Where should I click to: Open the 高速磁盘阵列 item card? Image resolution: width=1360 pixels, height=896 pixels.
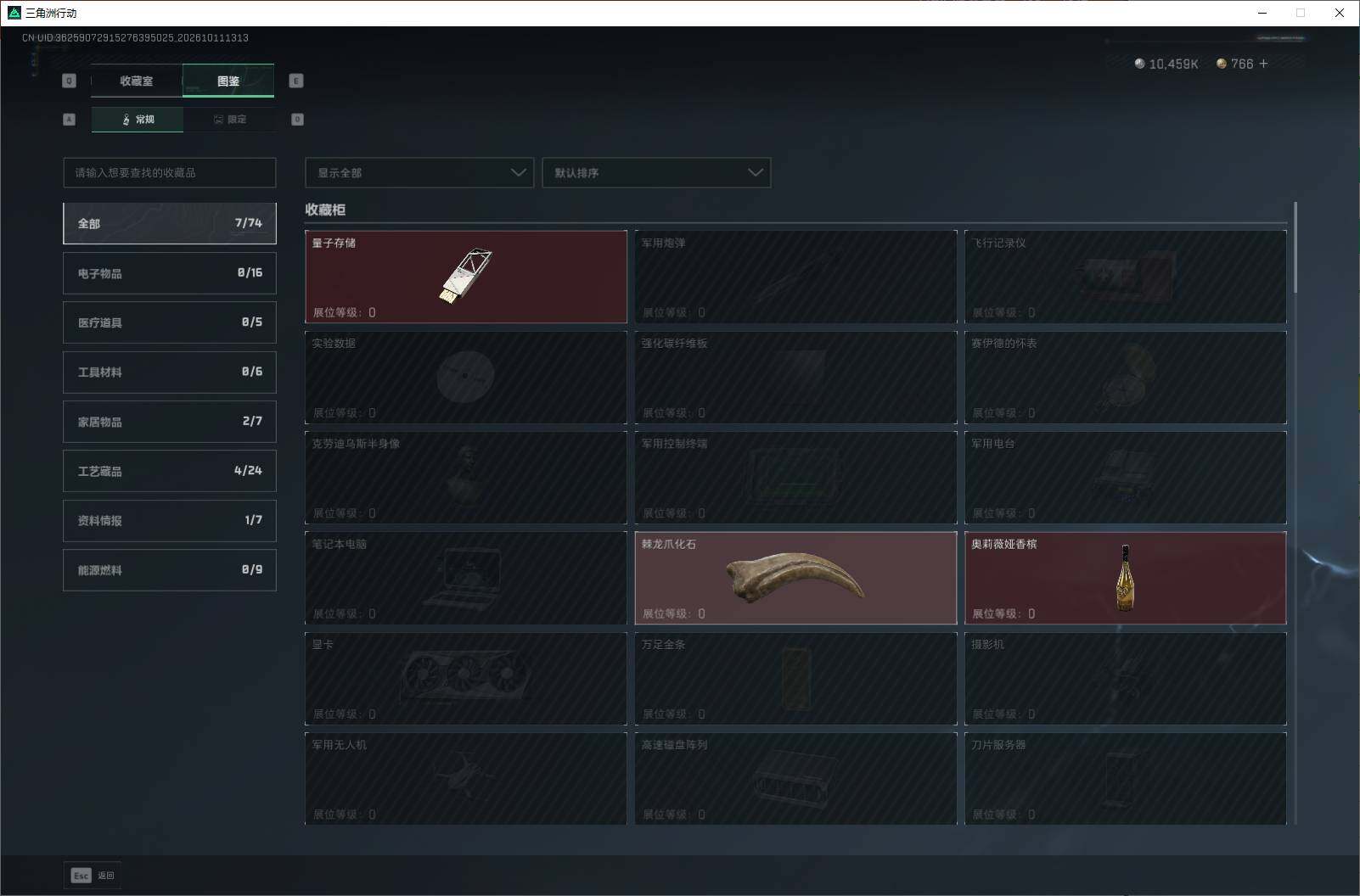795,778
